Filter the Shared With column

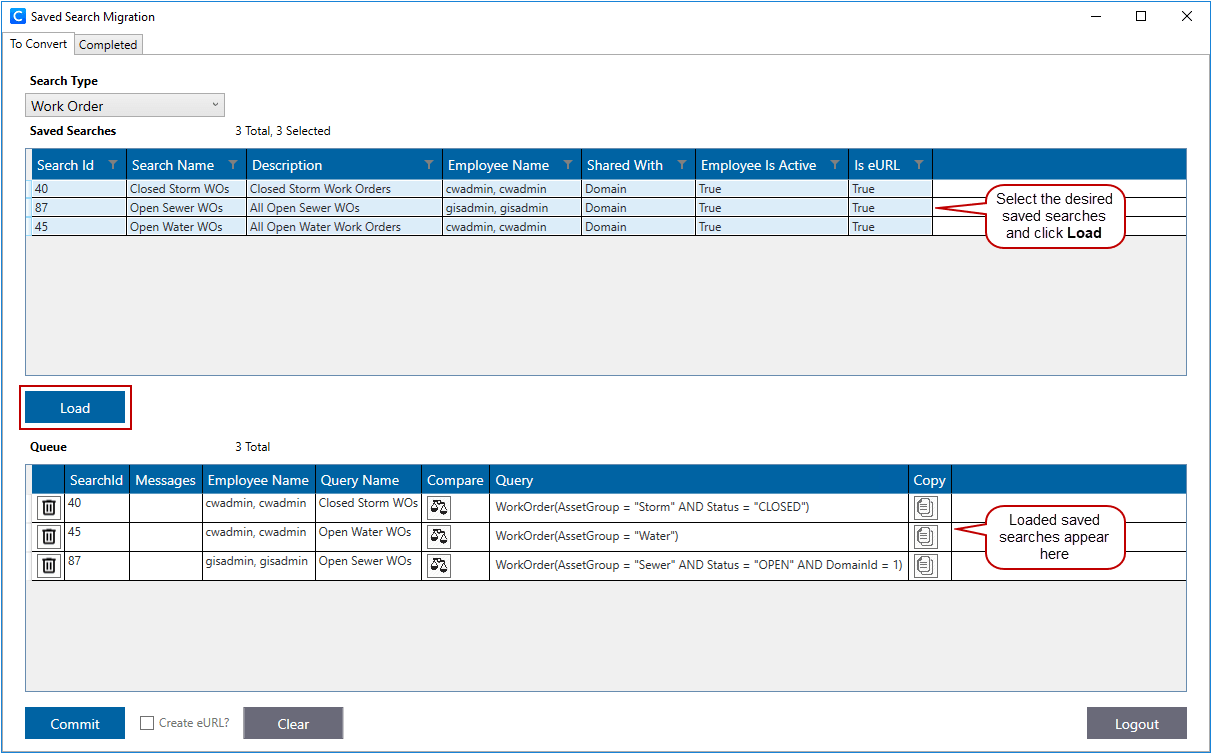tap(682, 165)
